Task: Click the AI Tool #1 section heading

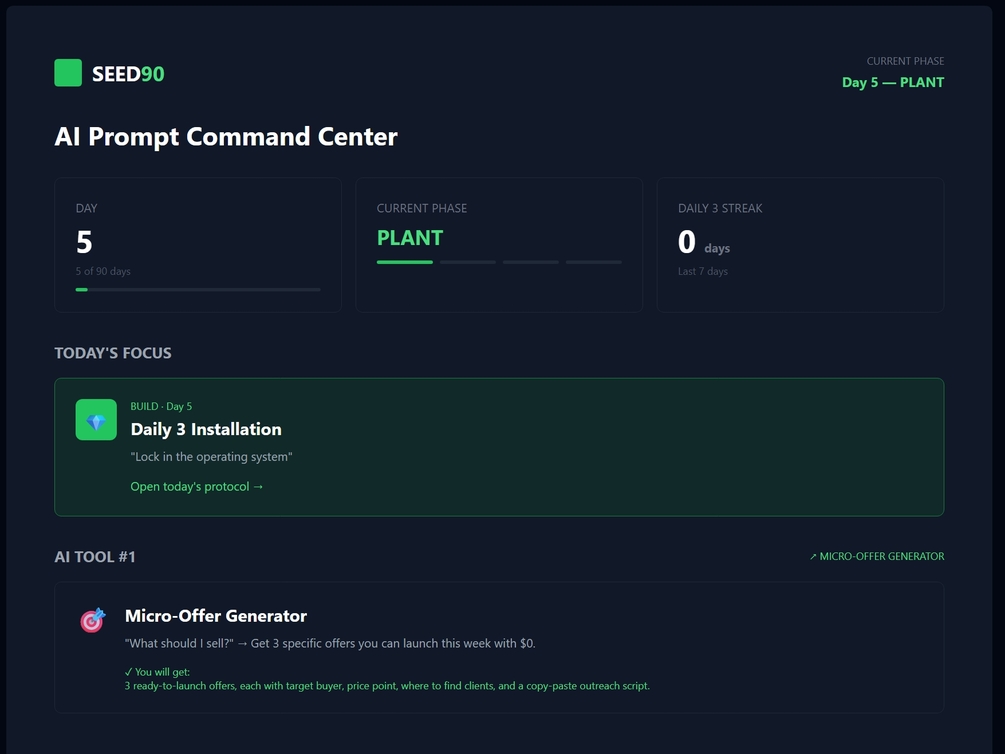Action: [95, 557]
